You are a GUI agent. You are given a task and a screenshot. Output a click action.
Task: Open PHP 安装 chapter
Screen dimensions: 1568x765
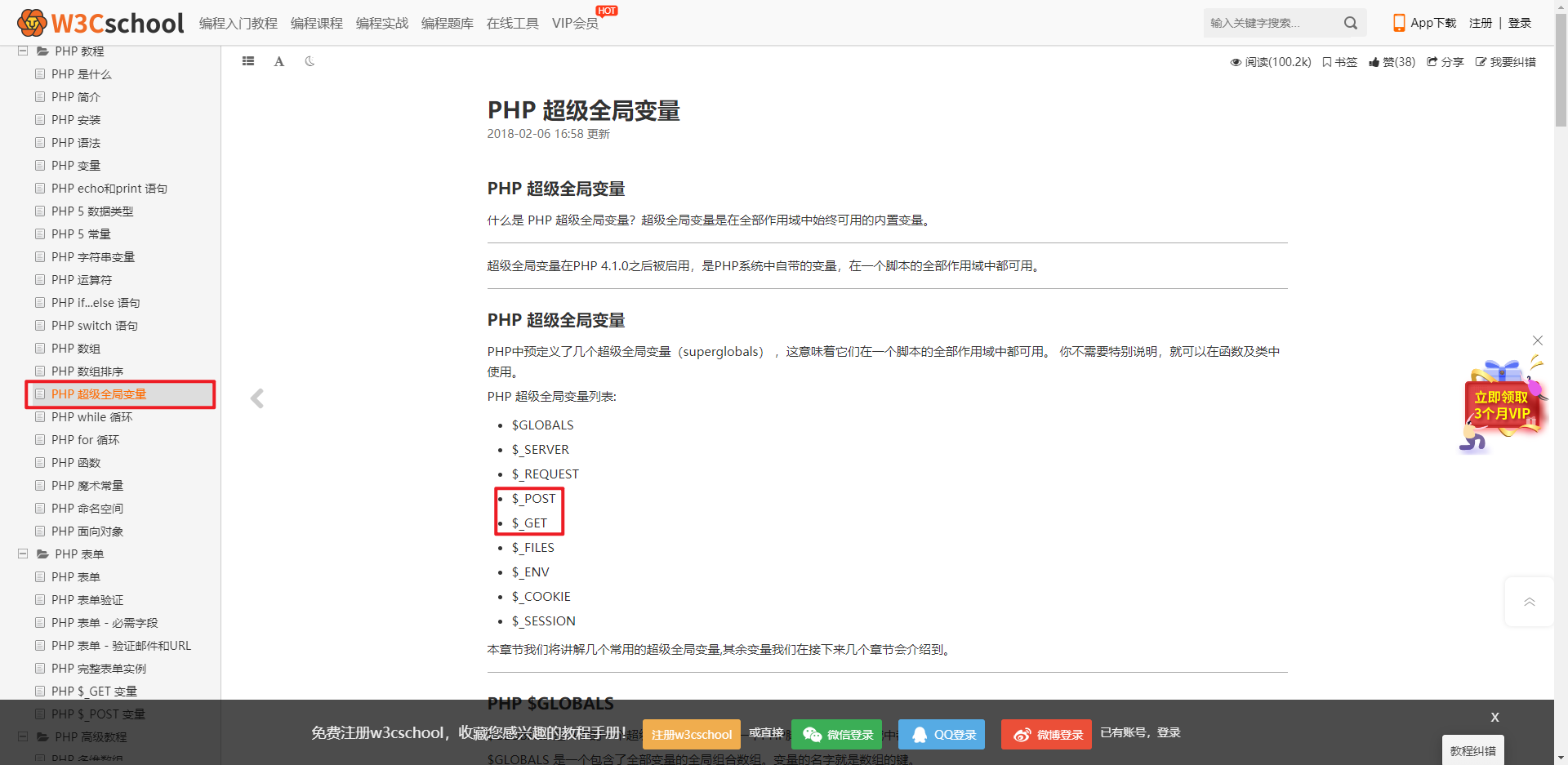point(76,120)
